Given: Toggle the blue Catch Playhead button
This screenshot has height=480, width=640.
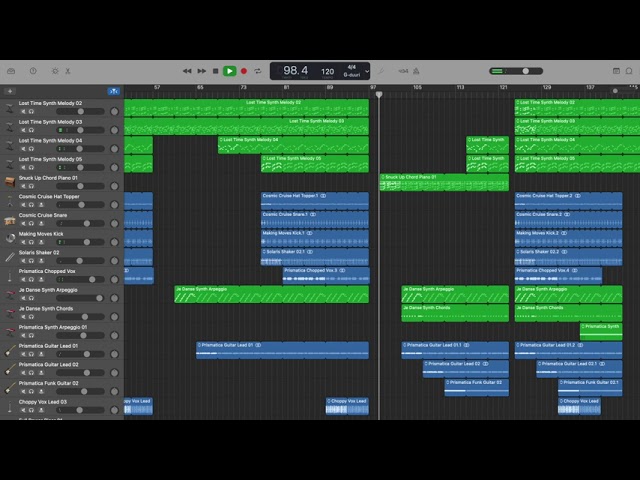Looking at the screenshot, I should point(114,91).
